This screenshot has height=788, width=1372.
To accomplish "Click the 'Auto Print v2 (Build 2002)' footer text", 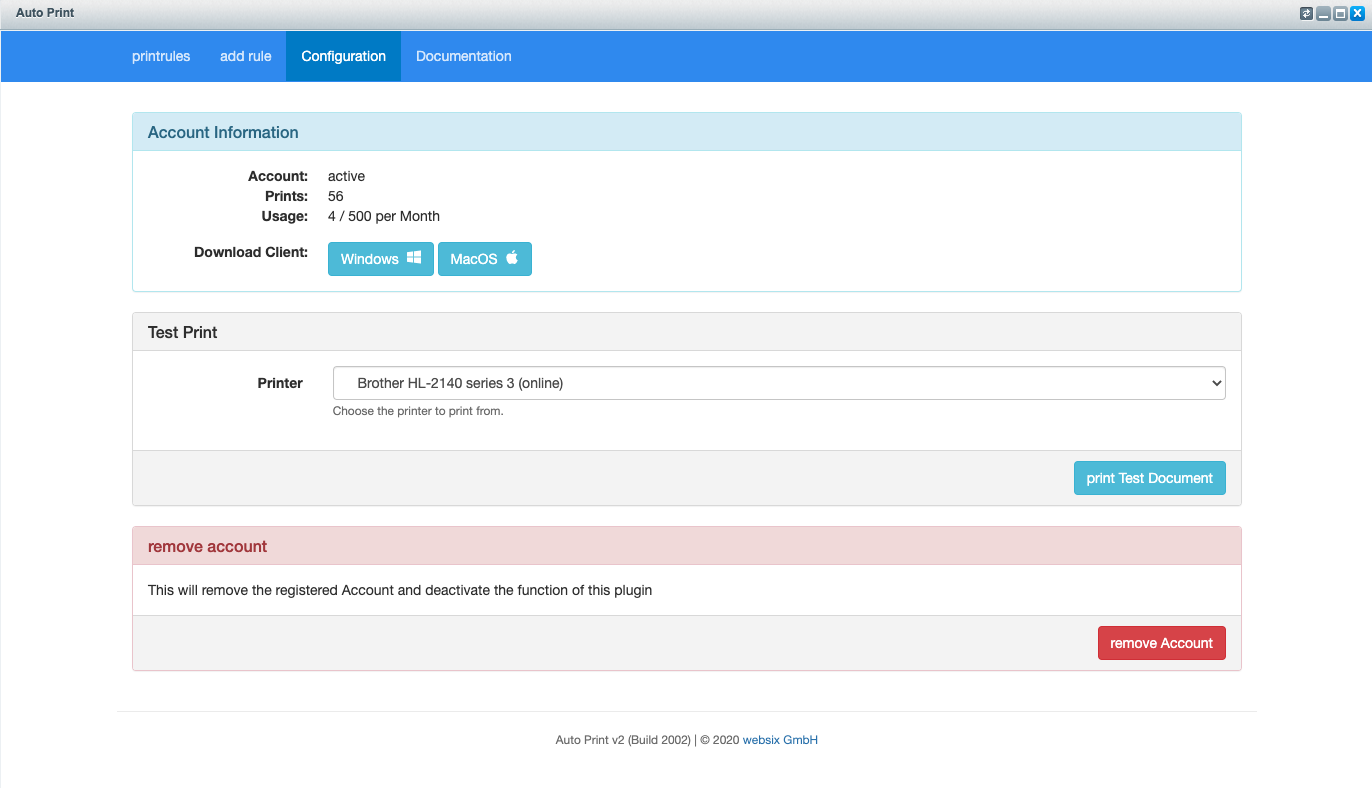I will 623,740.
